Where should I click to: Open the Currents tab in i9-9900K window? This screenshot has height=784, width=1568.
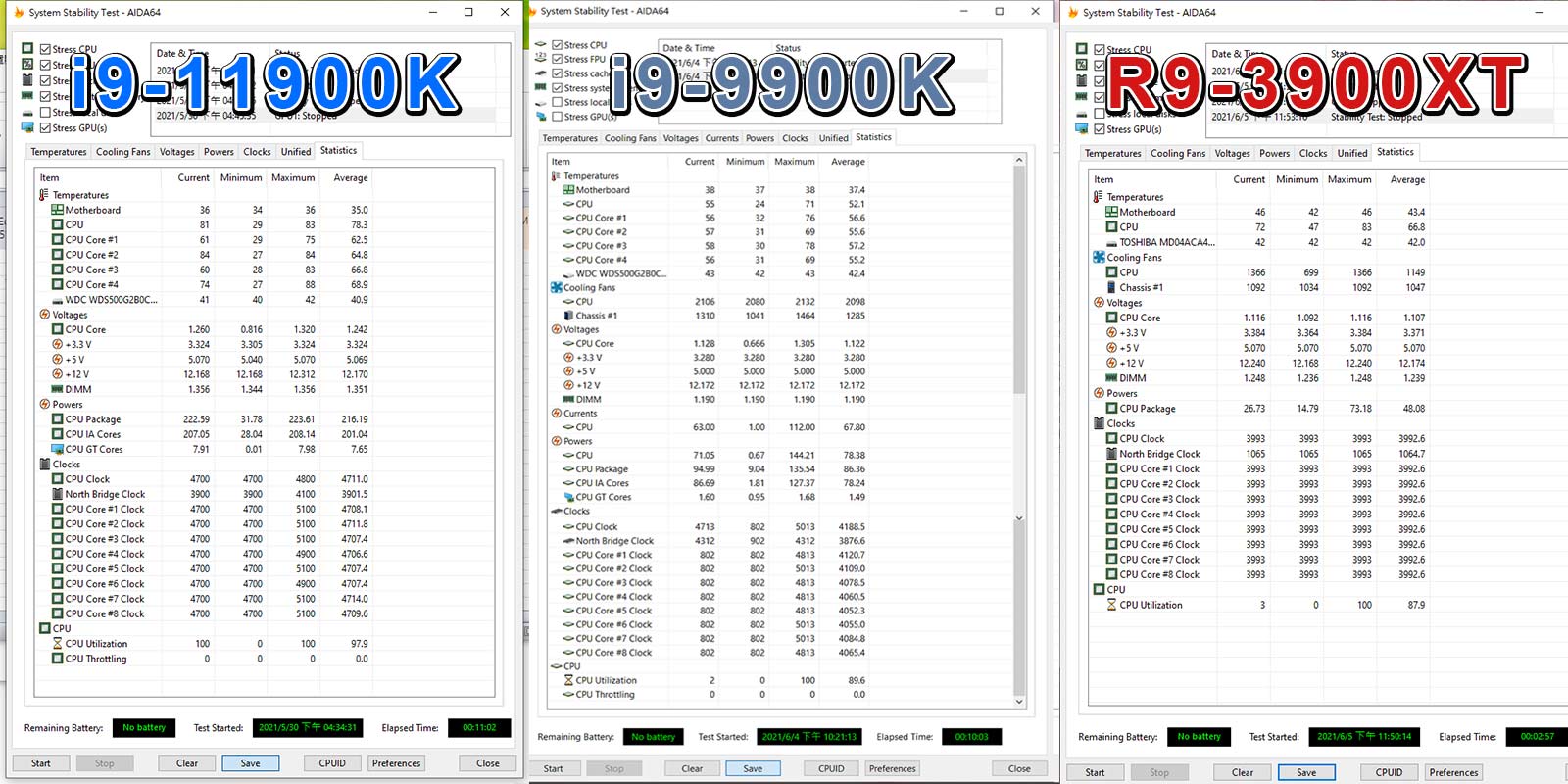pos(721,138)
